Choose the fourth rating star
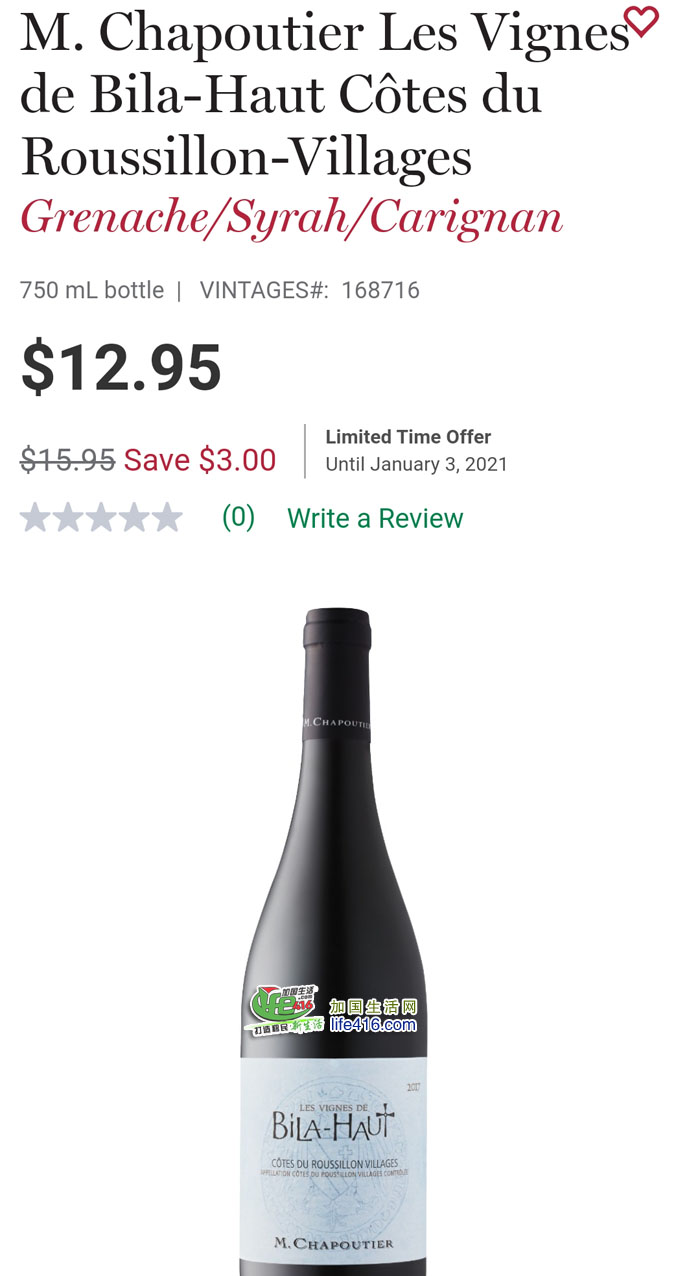This screenshot has width=700, height=1276. (134, 518)
